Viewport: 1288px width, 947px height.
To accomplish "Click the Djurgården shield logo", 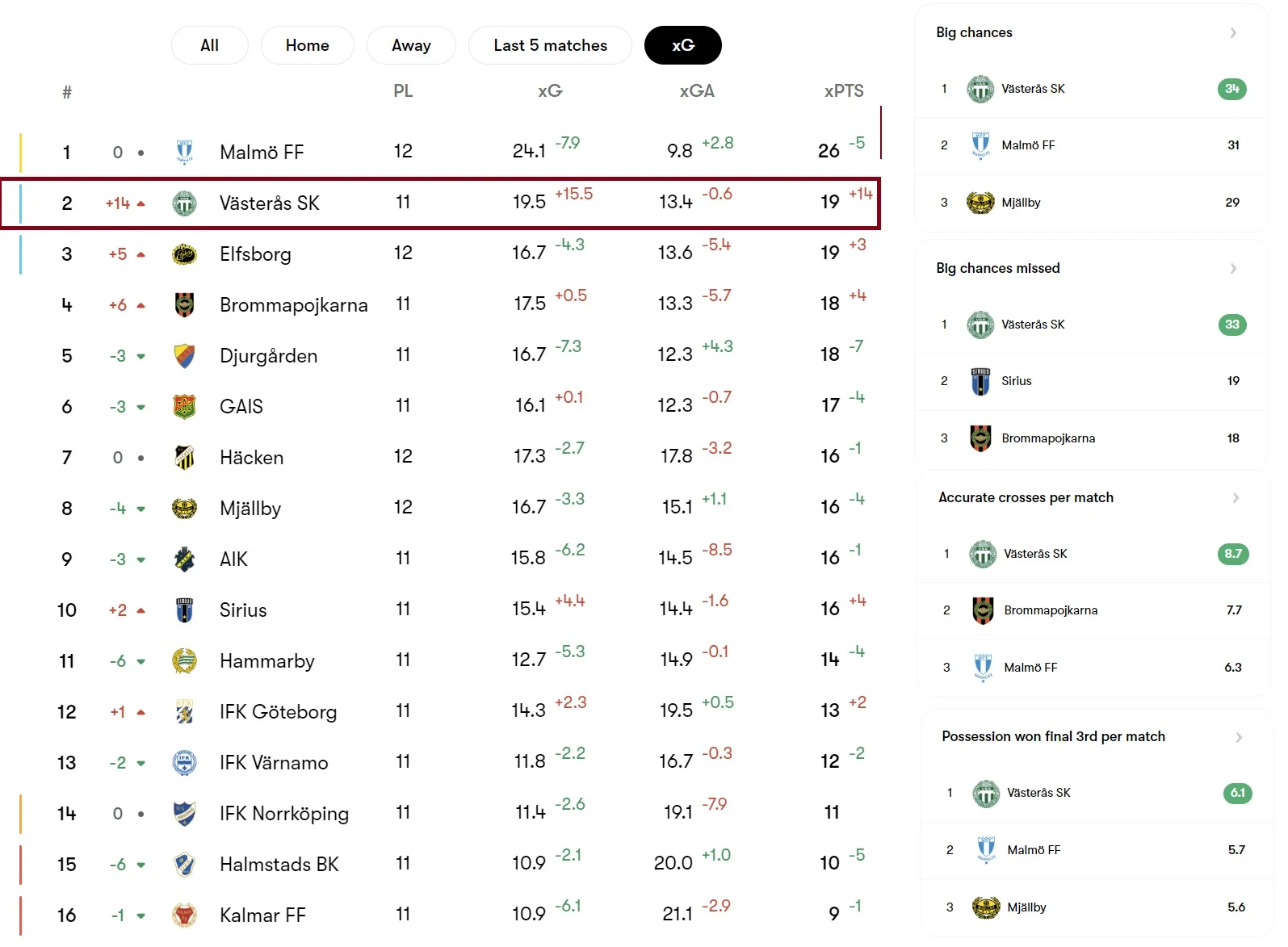I will click(x=184, y=356).
